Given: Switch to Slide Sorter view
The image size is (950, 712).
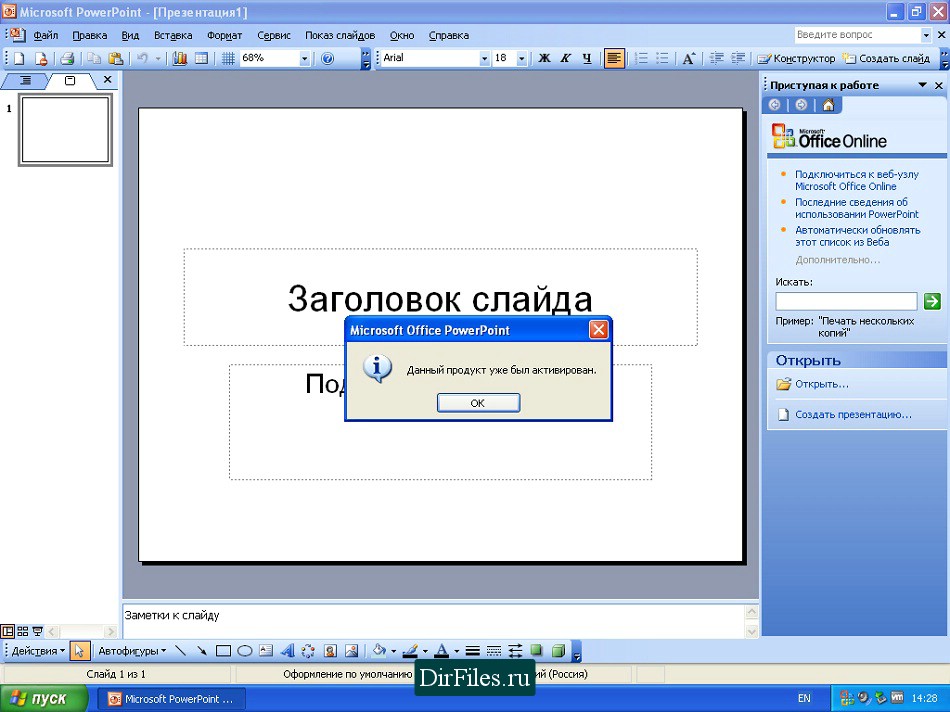Looking at the screenshot, I should [x=23, y=631].
